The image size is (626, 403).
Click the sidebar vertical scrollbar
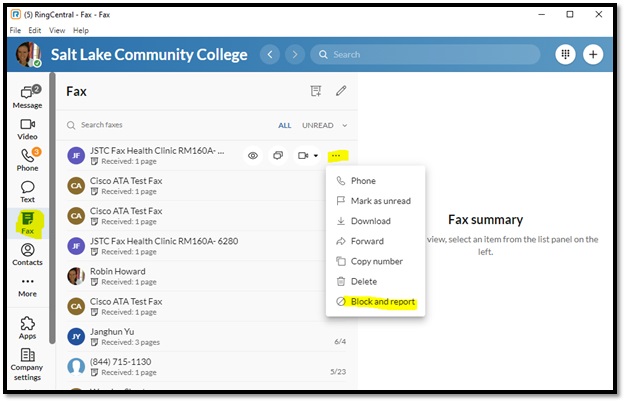pyautogui.click(x=52, y=208)
